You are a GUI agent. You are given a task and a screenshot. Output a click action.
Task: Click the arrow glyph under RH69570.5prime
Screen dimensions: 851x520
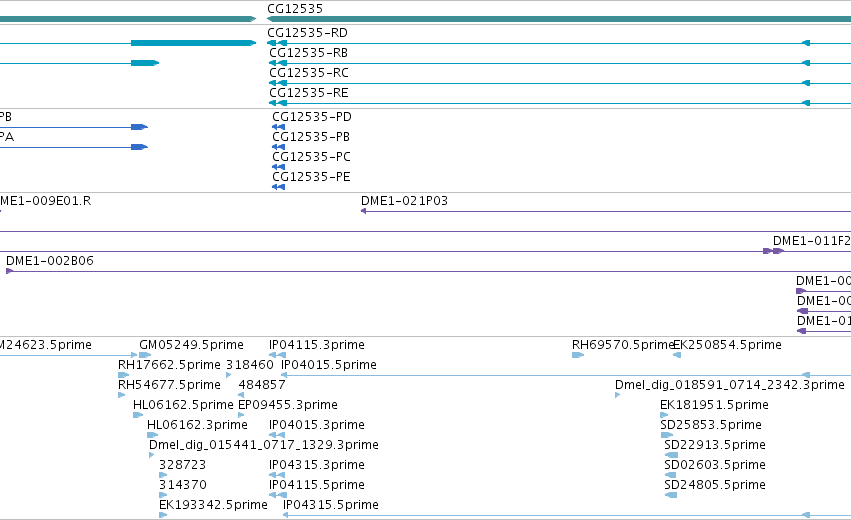[x=578, y=355]
